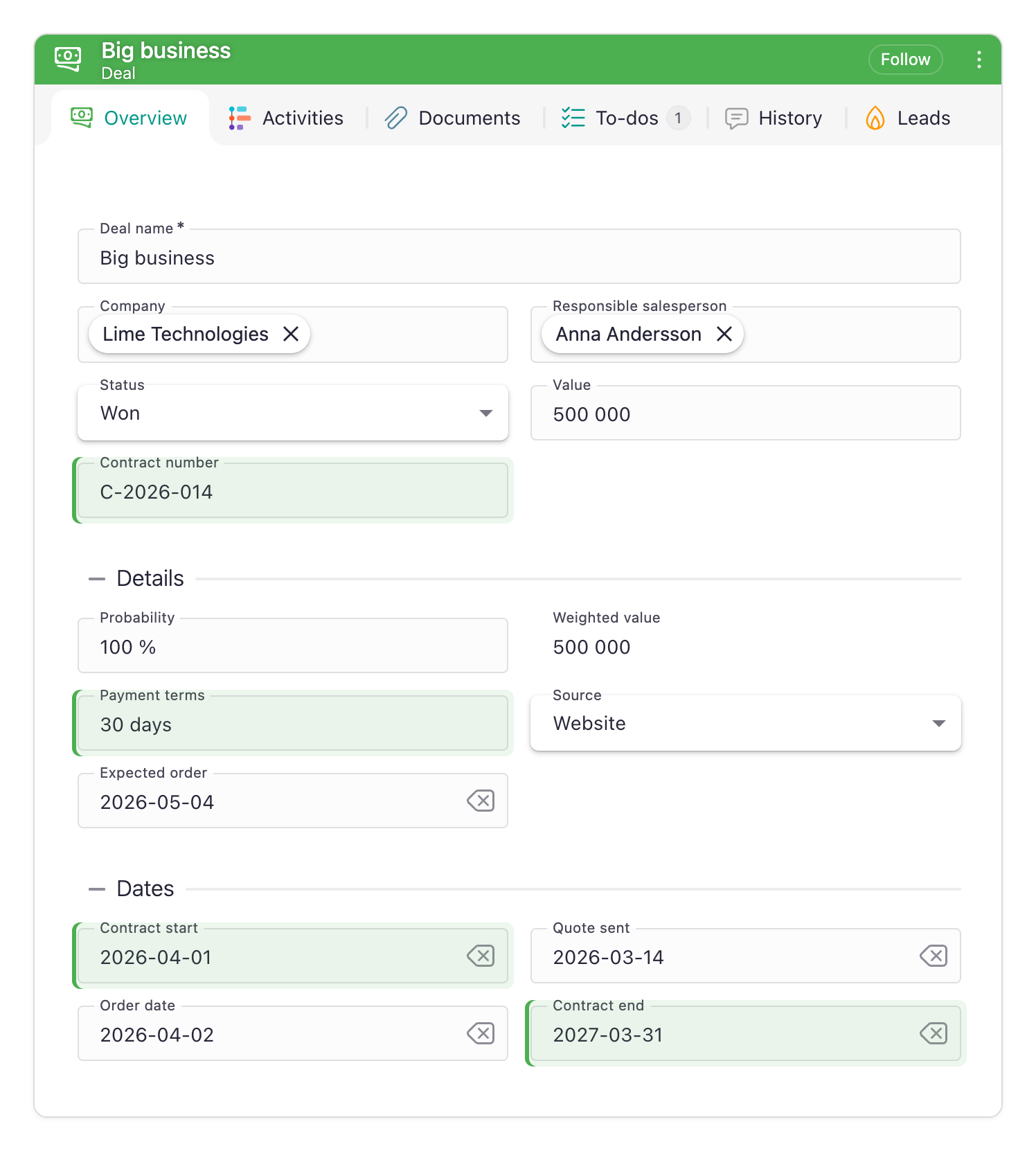
Task: Open the Source dropdown showing Website
Action: (746, 723)
